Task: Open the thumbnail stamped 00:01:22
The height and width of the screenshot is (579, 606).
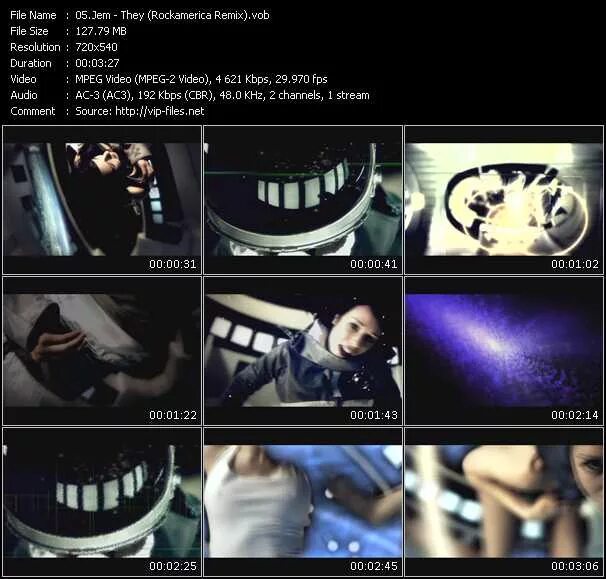Action: coord(102,351)
